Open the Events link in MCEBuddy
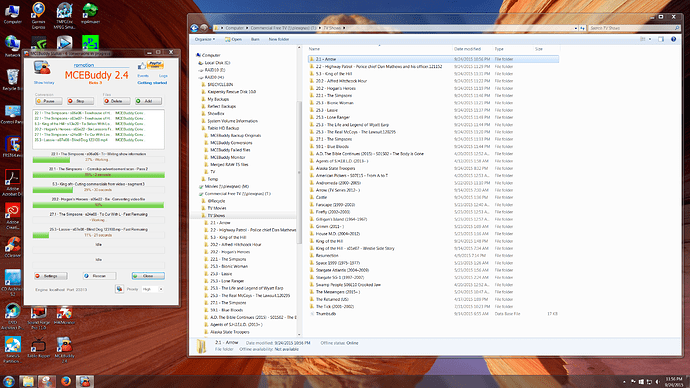This screenshot has height=388, width=690. pyautogui.click(x=143, y=76)
